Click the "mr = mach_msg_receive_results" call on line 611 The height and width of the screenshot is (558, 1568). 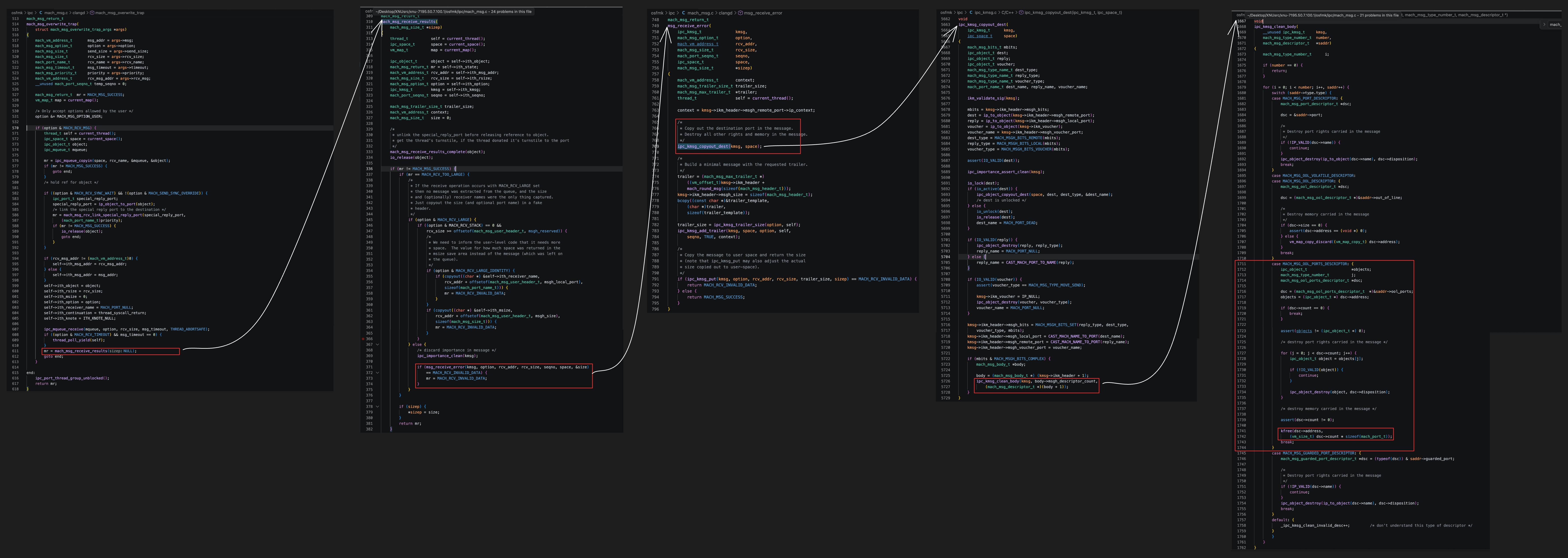tap(90, 351)
